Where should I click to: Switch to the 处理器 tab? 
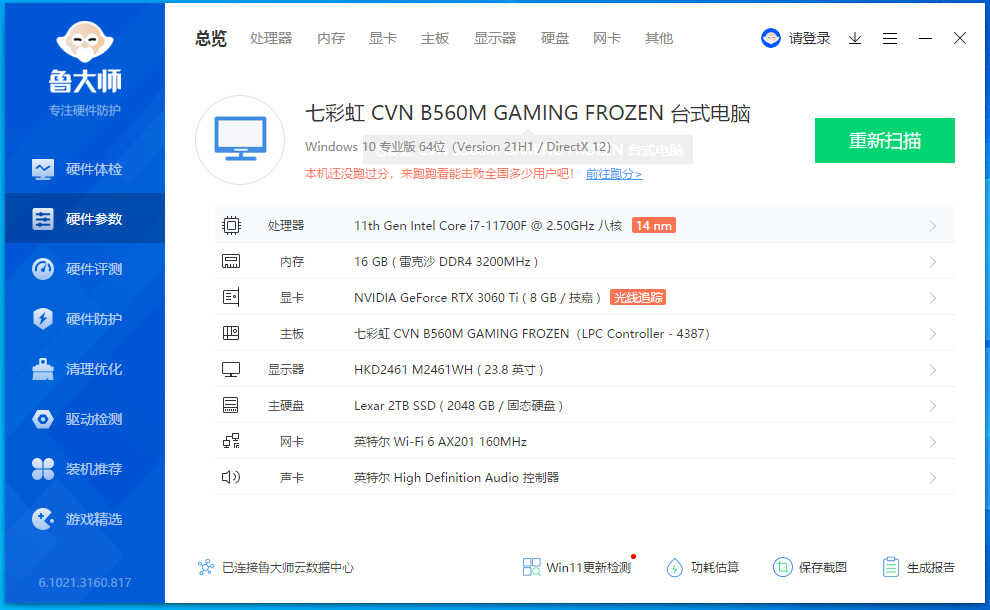click(271, 39)
